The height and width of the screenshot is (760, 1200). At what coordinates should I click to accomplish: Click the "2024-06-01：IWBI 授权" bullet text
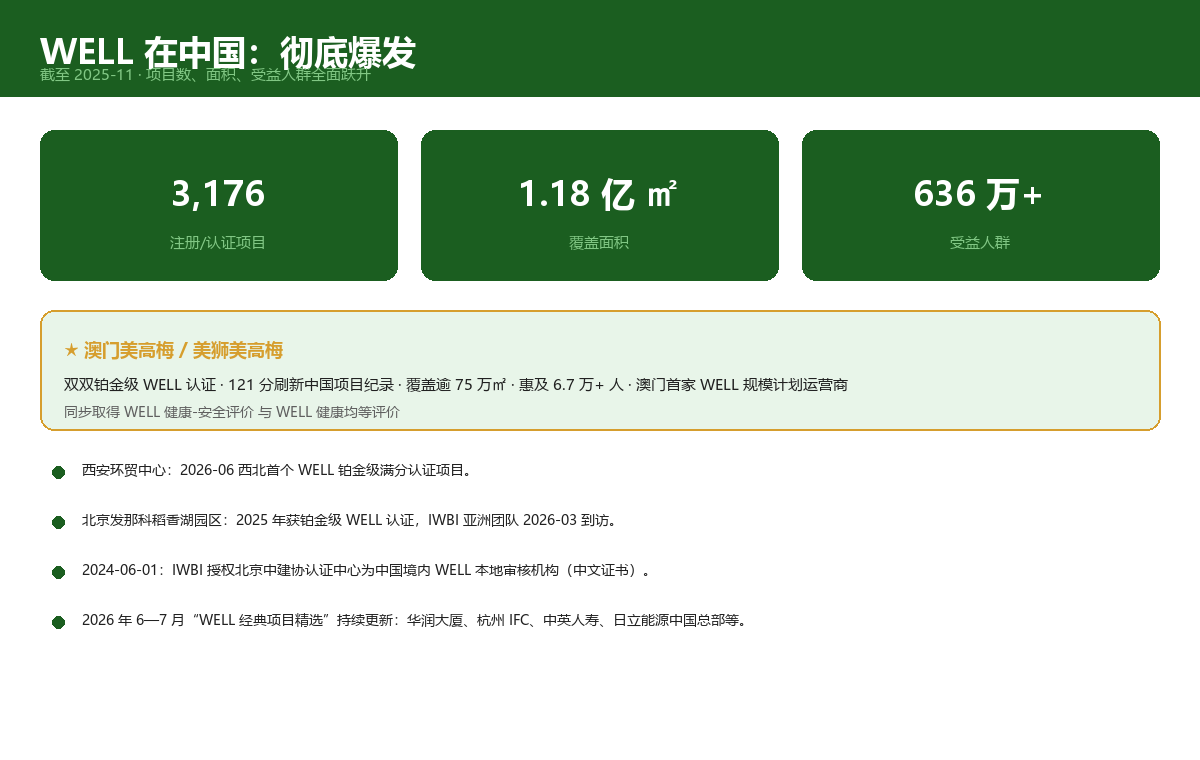[367, 570]
